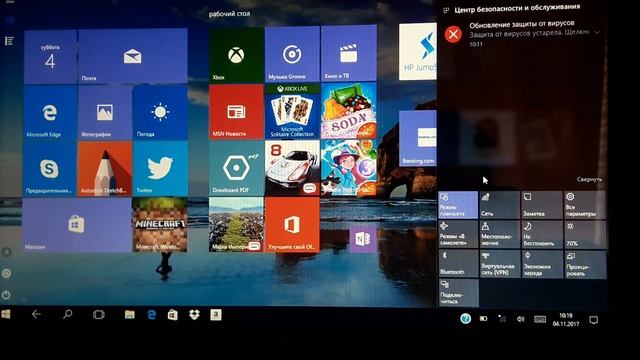Launch Музыка Groove tile

coord(292,54)
